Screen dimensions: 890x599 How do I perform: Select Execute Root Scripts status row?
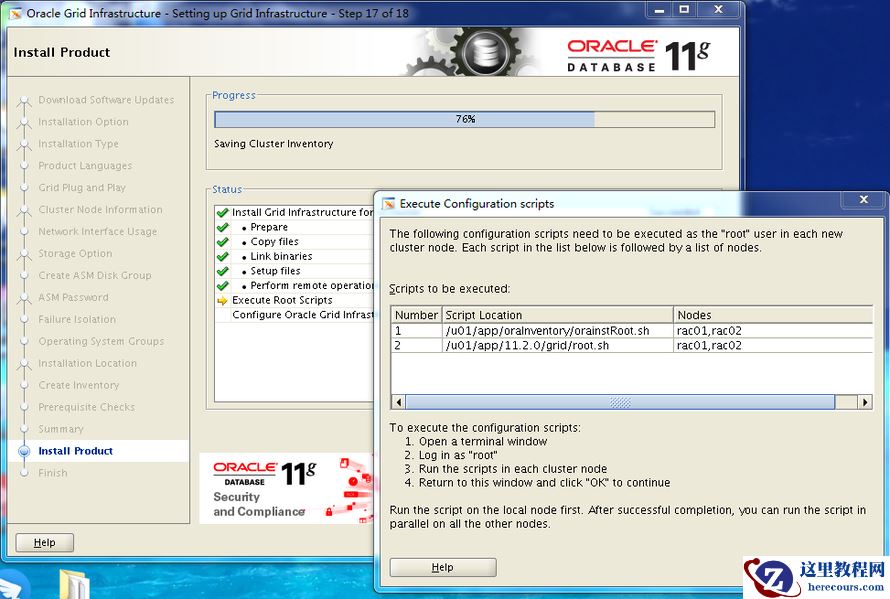pos(294,300)
